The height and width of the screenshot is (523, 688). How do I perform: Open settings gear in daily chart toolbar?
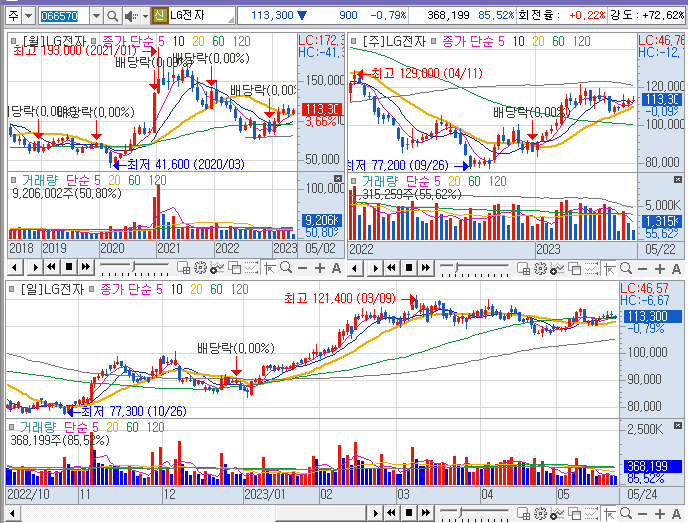(x=541, y=513)
